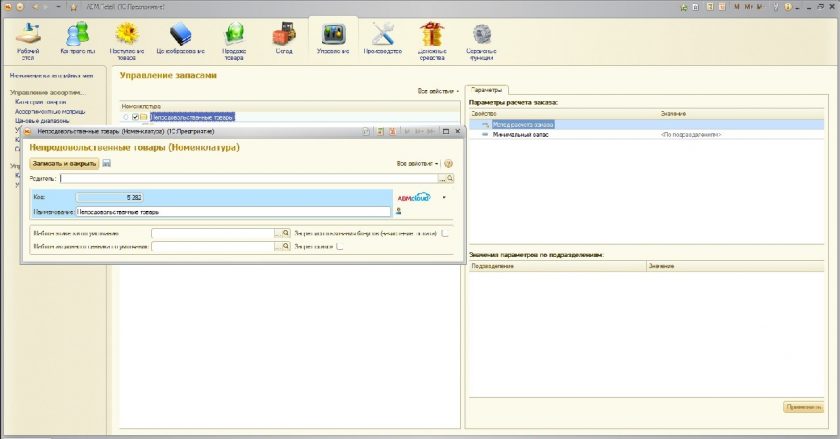
Task: Click the M- button in title bar
Action: click(x=761, y=7)
